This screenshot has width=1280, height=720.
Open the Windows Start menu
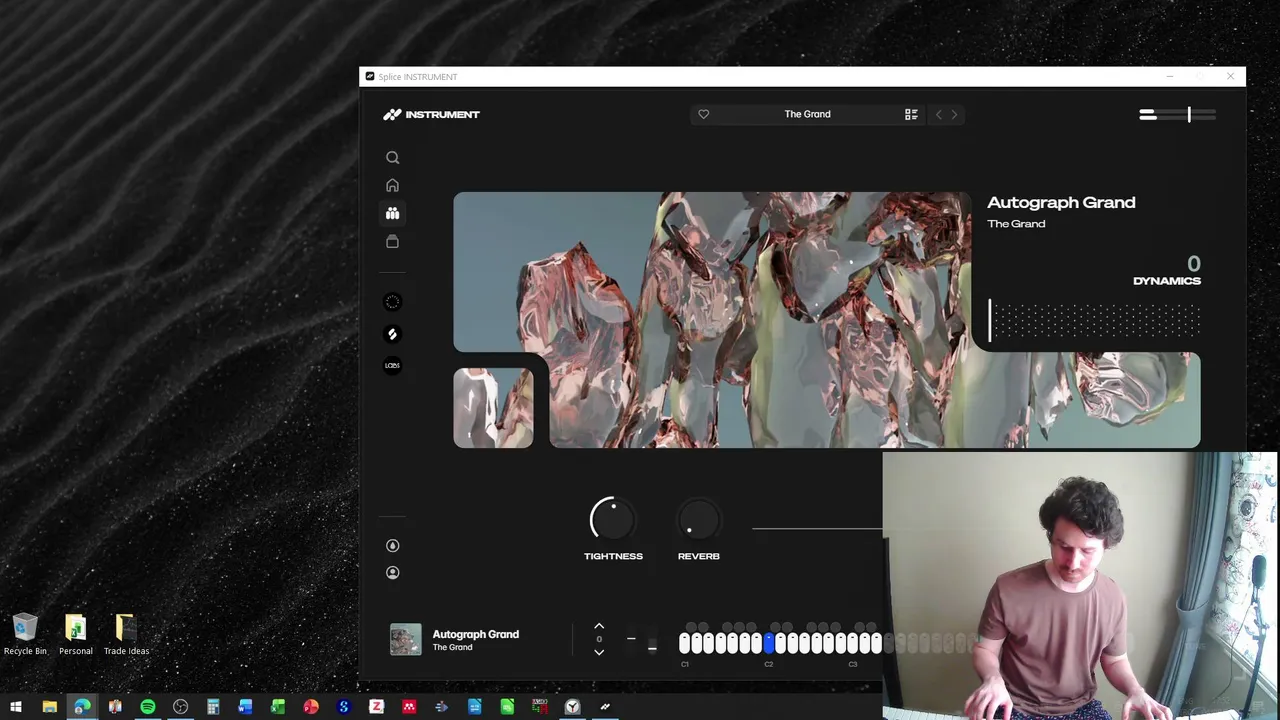pyautogui.click(x=16, y=707)
